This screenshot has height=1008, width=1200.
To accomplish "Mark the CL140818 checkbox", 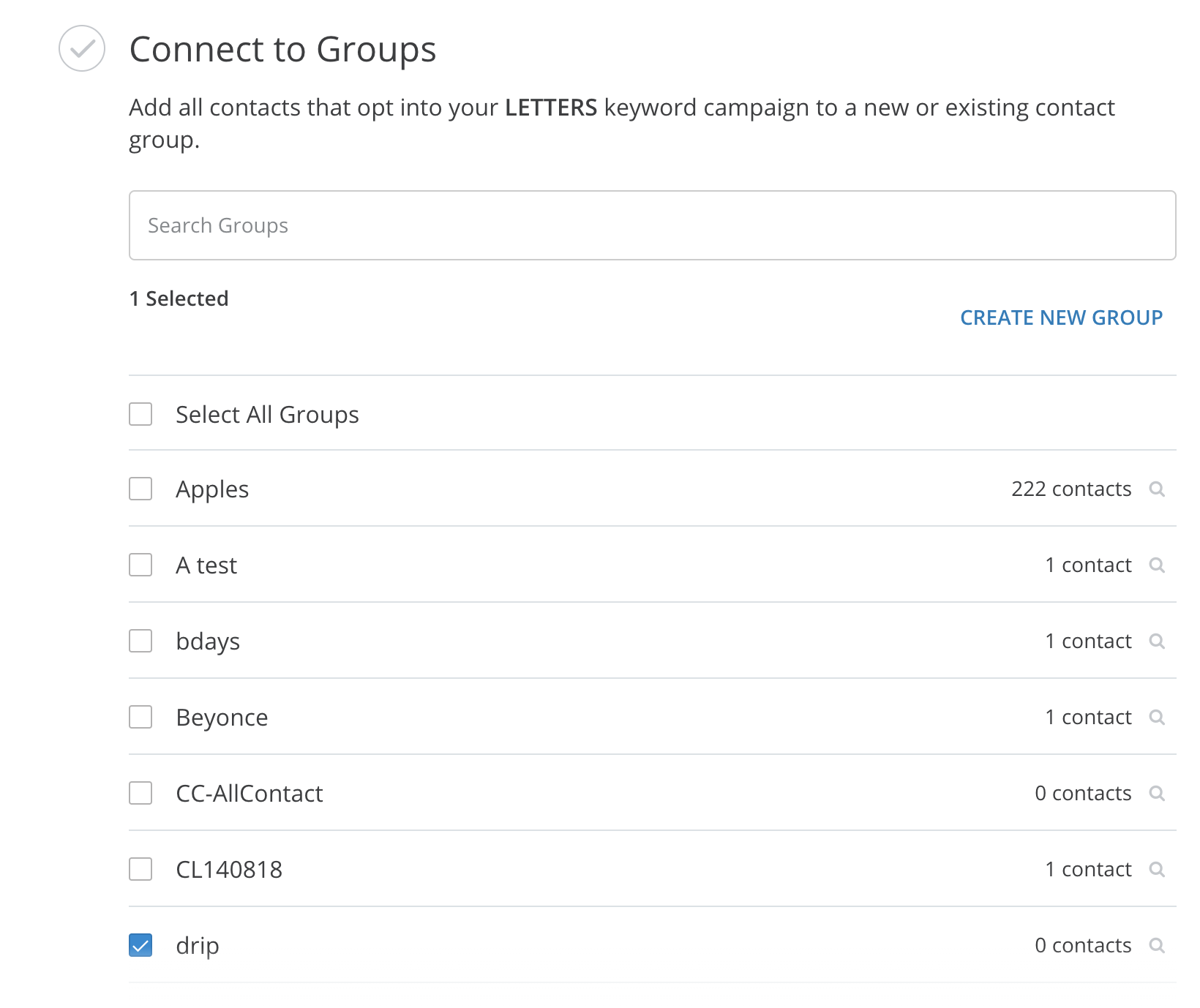I will coord(140,869).
